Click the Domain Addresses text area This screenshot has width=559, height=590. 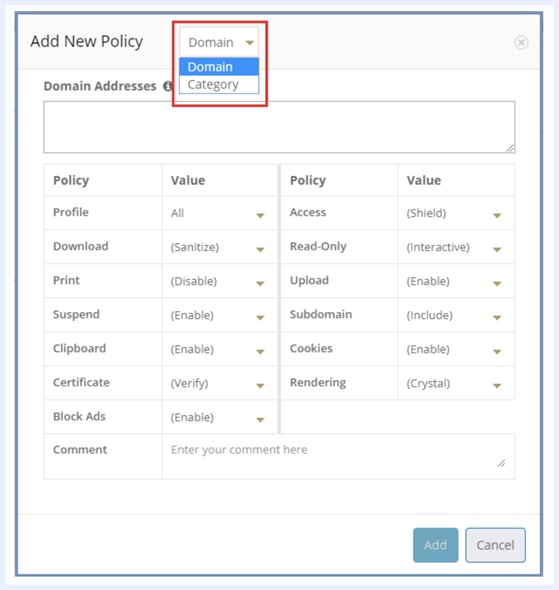(x=279, y=127)
